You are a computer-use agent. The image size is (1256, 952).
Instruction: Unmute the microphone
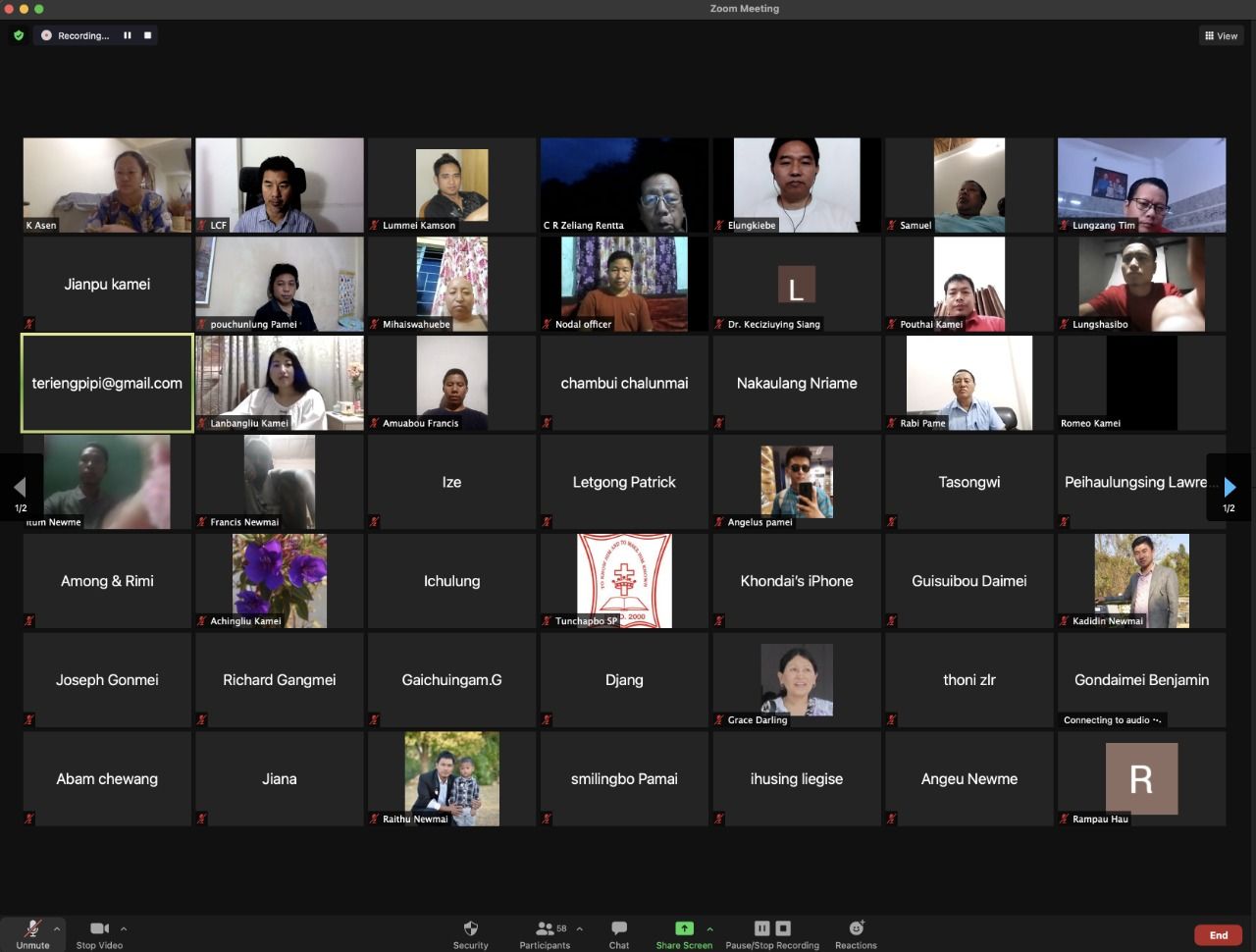[x=32, y=928]
